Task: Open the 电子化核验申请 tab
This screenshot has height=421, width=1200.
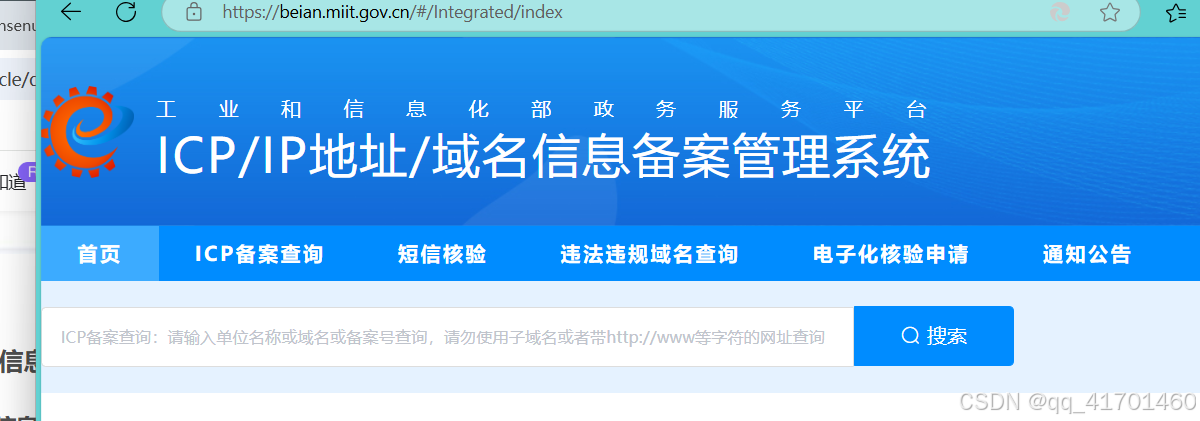Action: pos(890,254)
